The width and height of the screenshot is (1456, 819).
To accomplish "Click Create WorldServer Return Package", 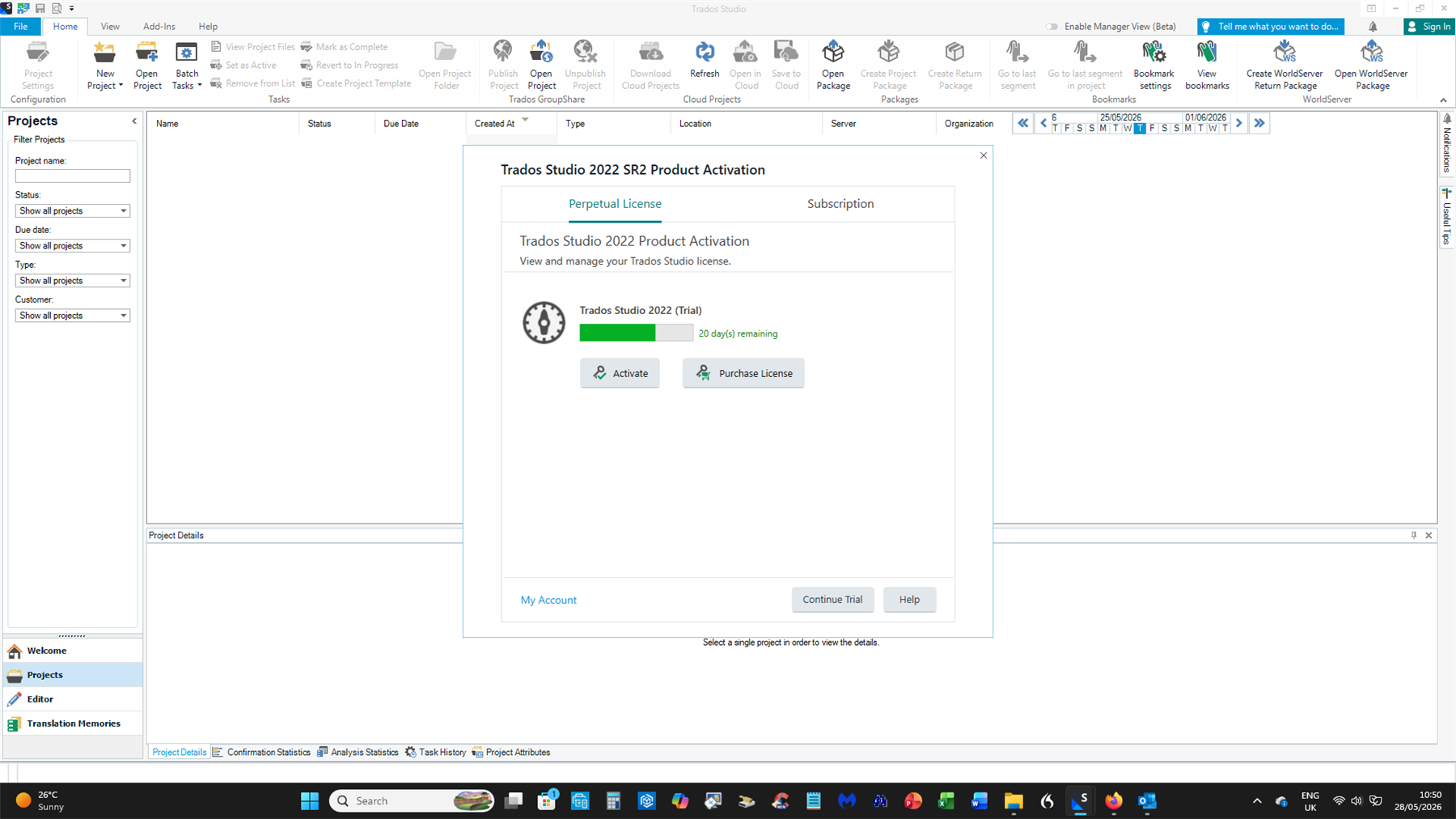I will coord(1285,66).
